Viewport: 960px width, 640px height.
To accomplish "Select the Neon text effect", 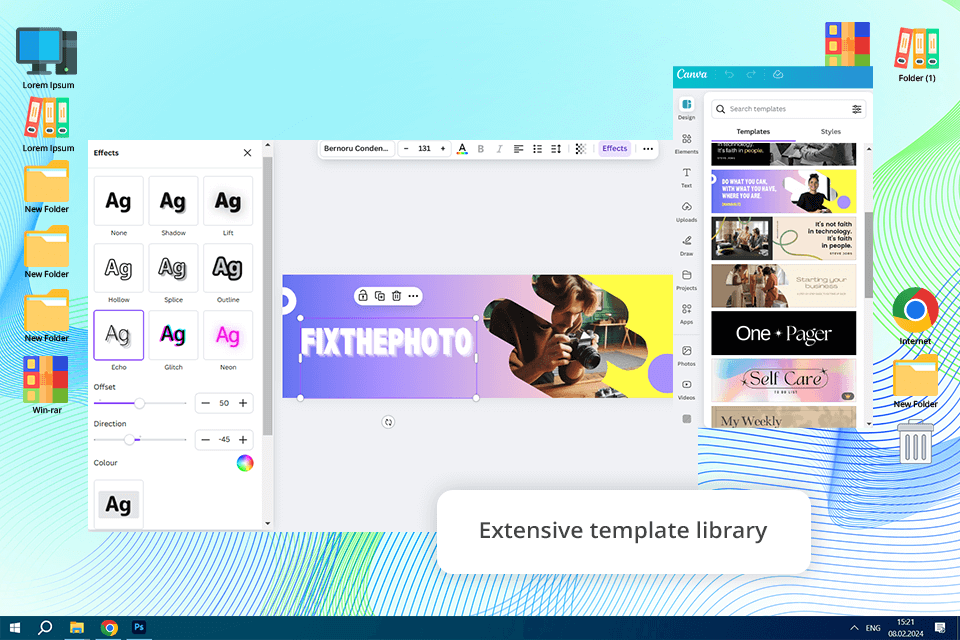I will click(x=228, y=335).
